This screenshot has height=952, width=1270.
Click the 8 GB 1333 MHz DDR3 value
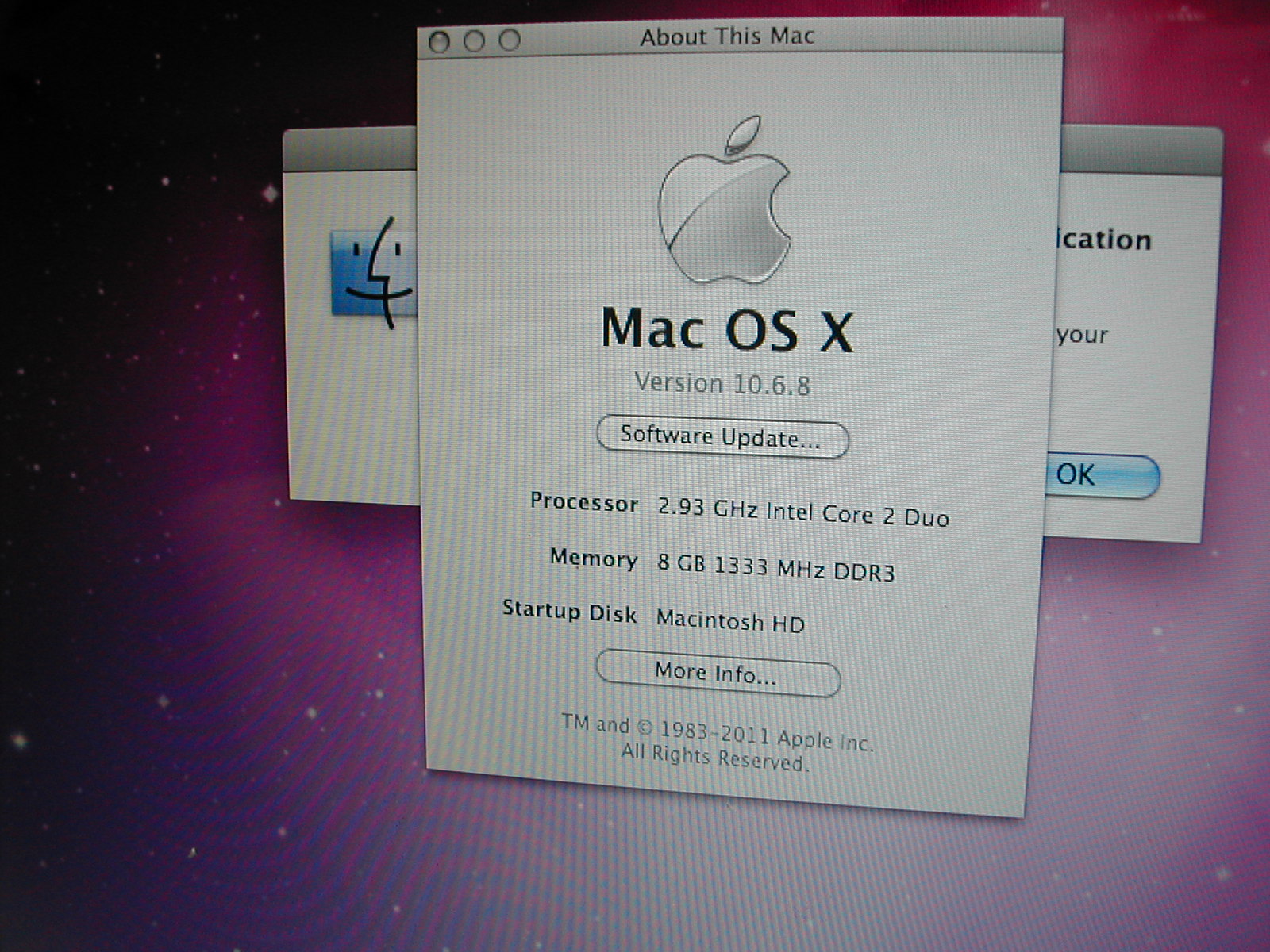(x=775, y=568)
